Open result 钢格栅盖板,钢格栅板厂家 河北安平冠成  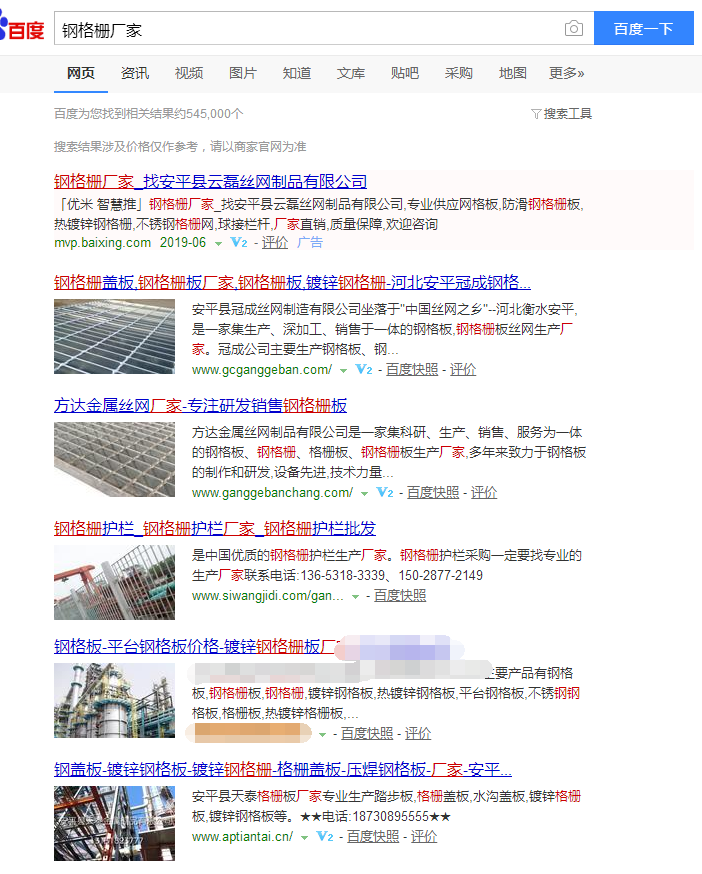[x=292, y=283]
